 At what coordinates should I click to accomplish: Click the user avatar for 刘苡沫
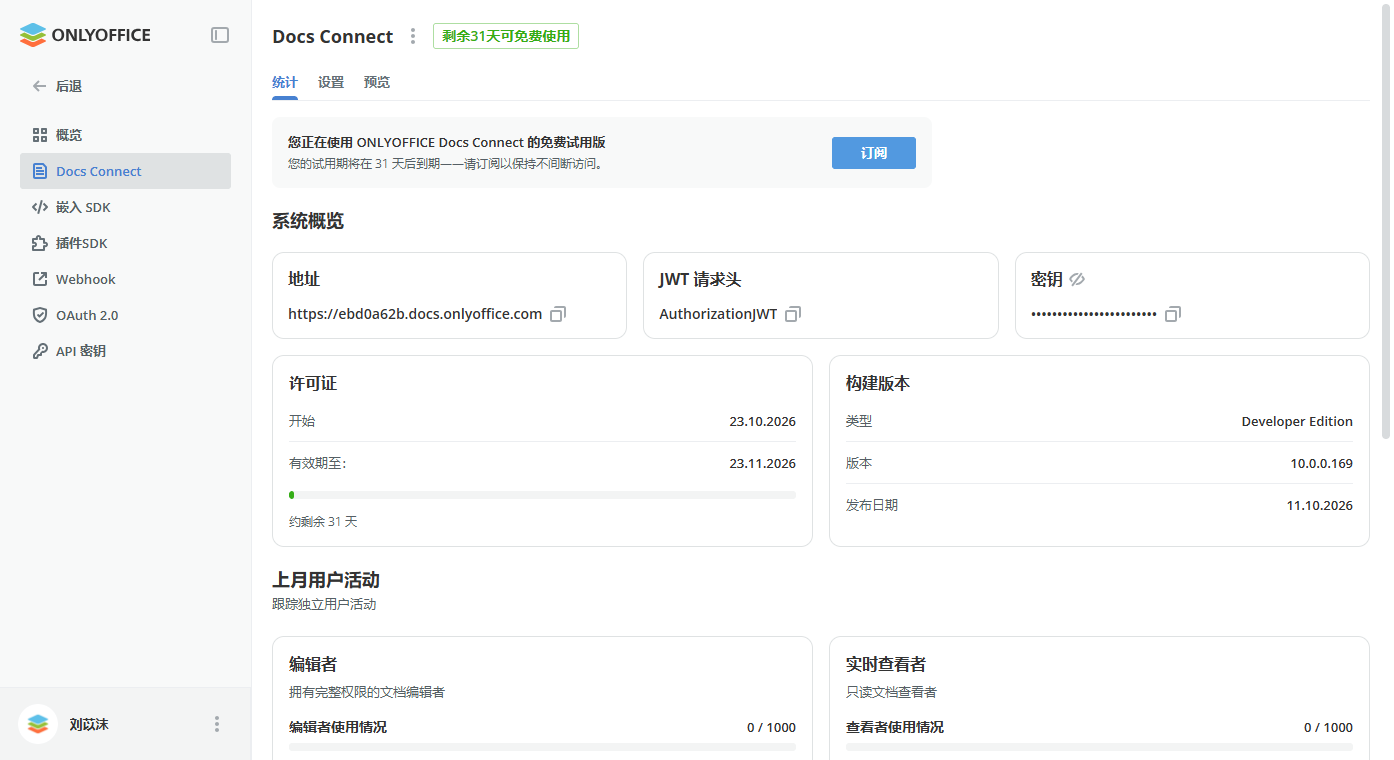tap(38, 724)
